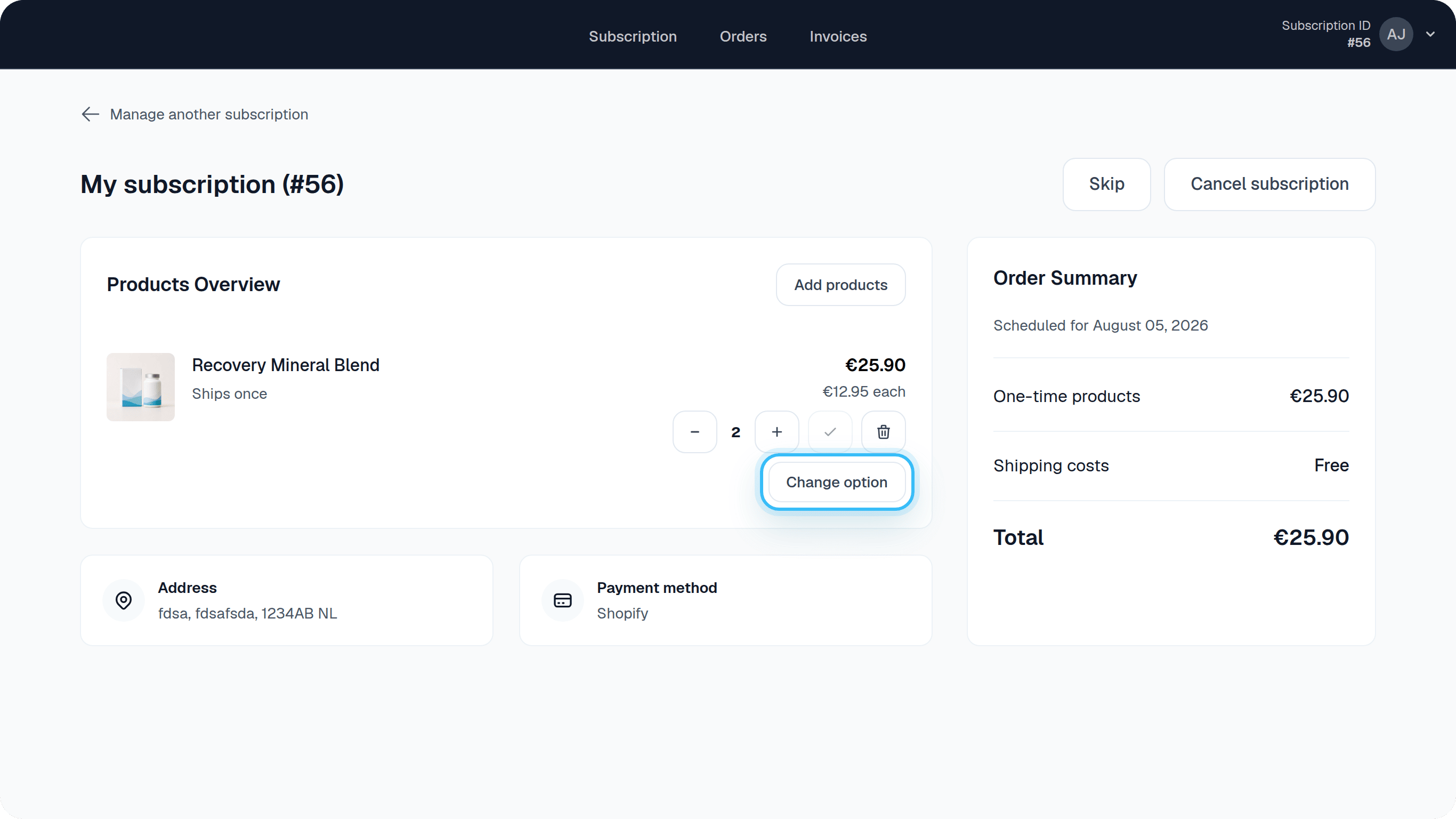Screen dimensions: 1456x819
Task: Switch to the Invoices tab
Action: 838,36
